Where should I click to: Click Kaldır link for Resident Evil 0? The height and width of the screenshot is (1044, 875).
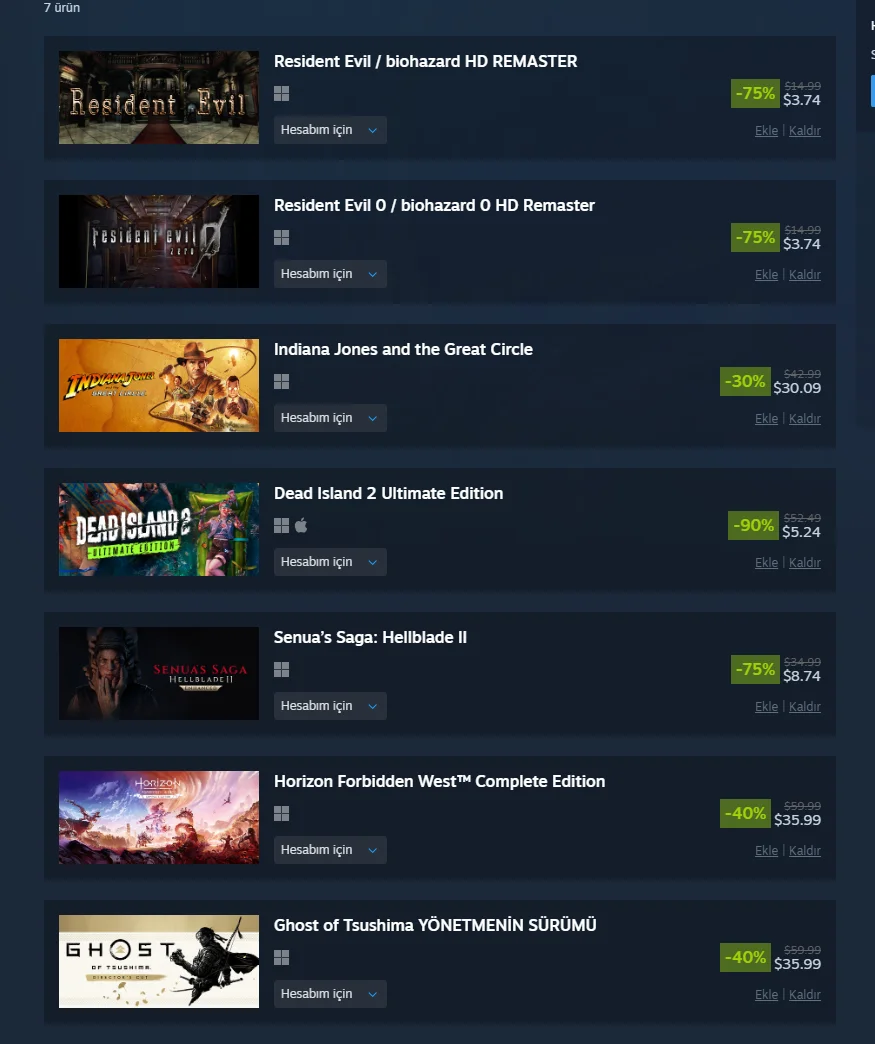pos(804,274)
